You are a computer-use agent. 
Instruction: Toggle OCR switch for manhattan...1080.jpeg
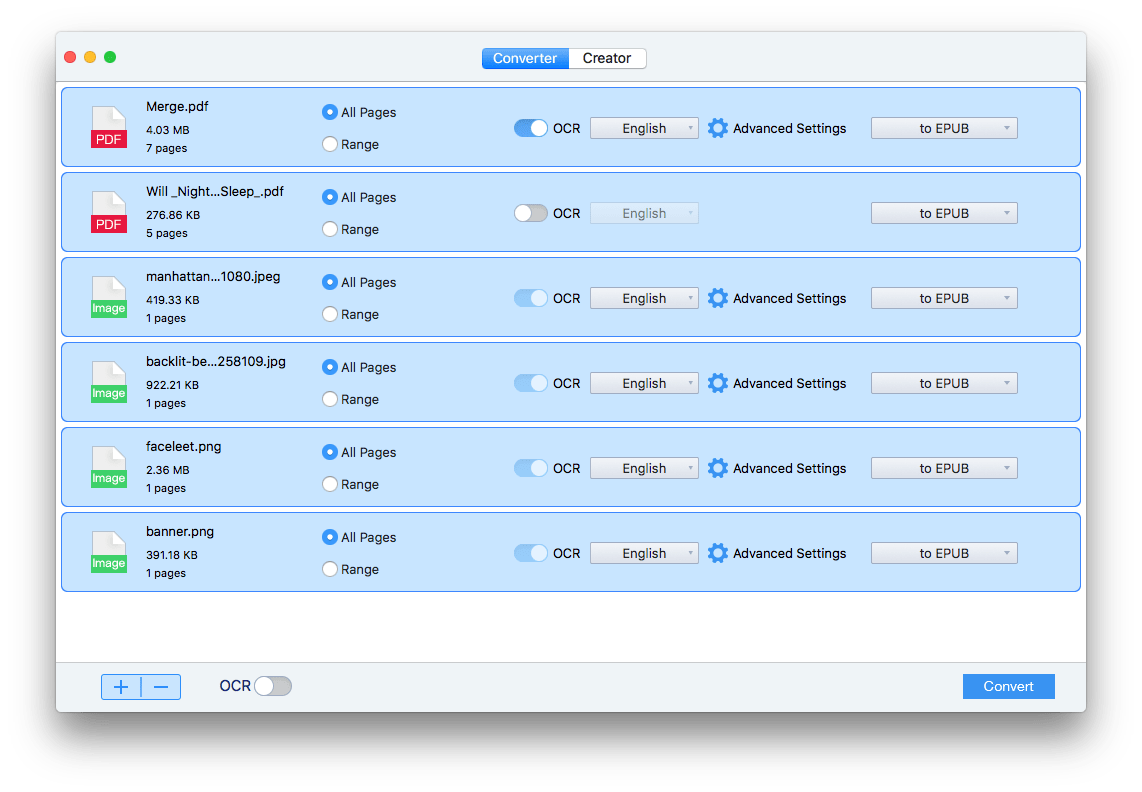[531, 298]
